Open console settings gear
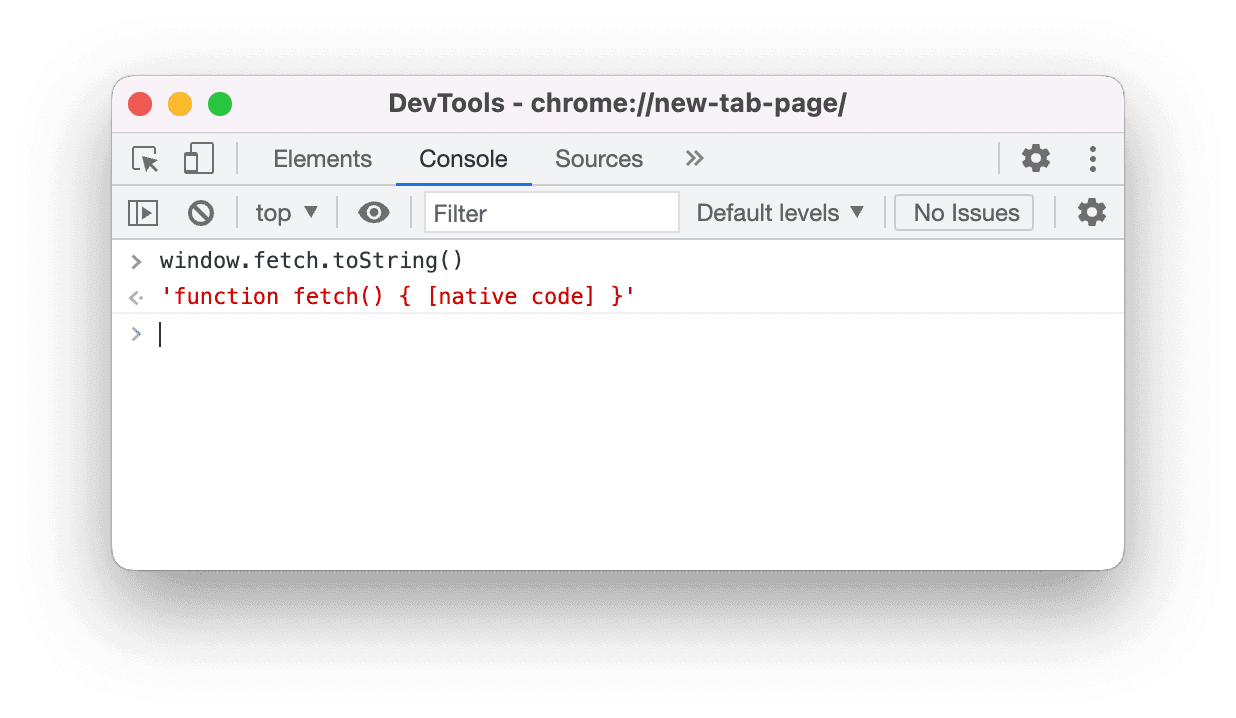Screen dimensions: 1236x718 click(x=1091, y=213)
